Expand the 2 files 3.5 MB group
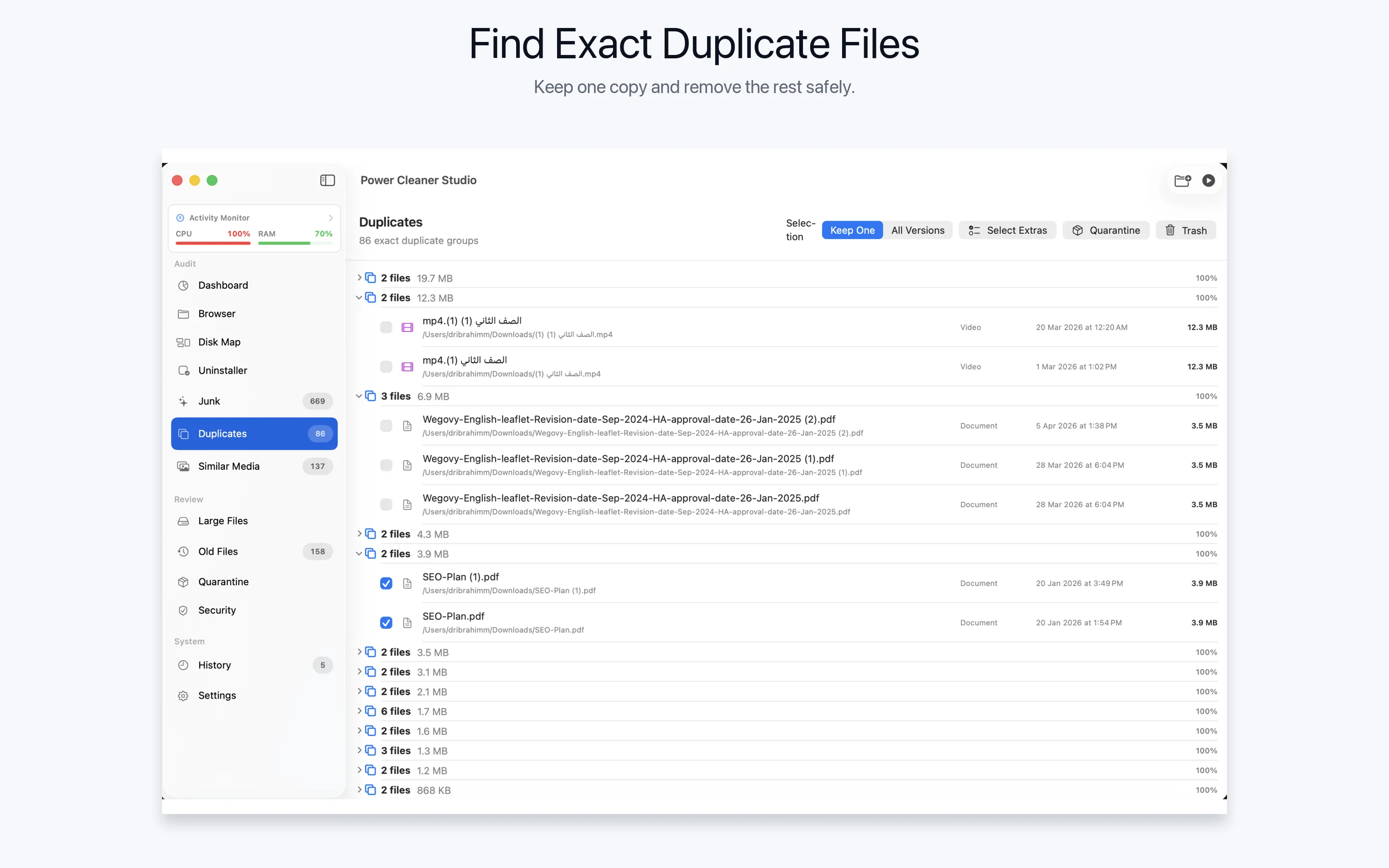 359,652
